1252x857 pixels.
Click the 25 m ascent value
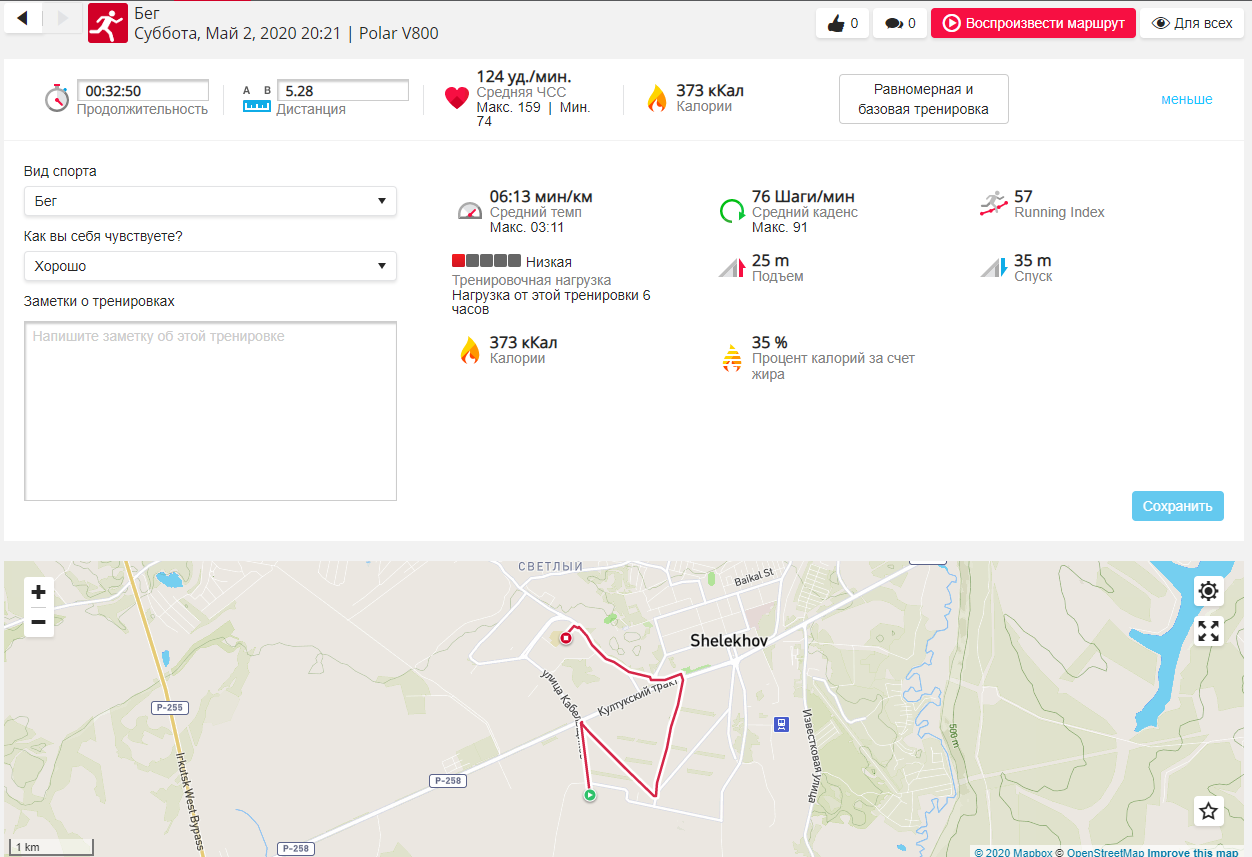pyautogui.click(x=770, y=261)
